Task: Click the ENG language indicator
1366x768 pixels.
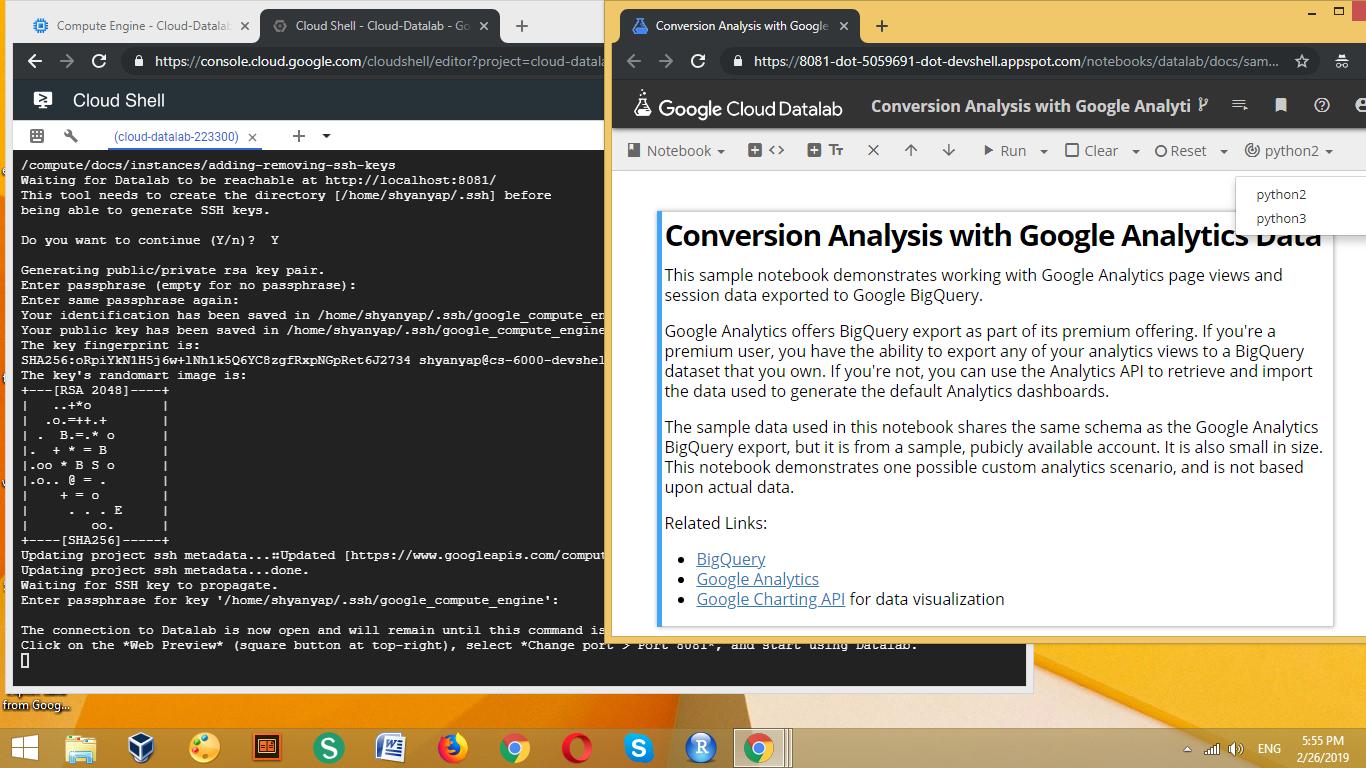Action: point(1269,749)
